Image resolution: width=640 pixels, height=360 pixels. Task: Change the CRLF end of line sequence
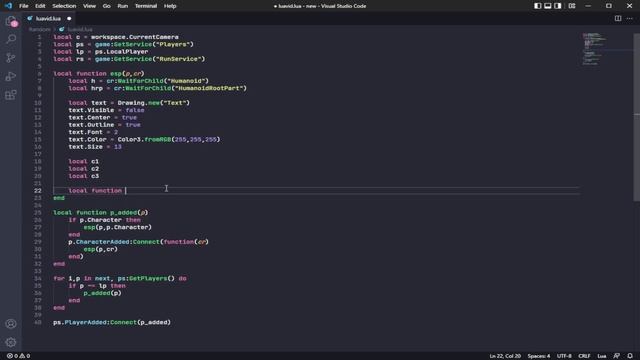(x=584, y=356)
